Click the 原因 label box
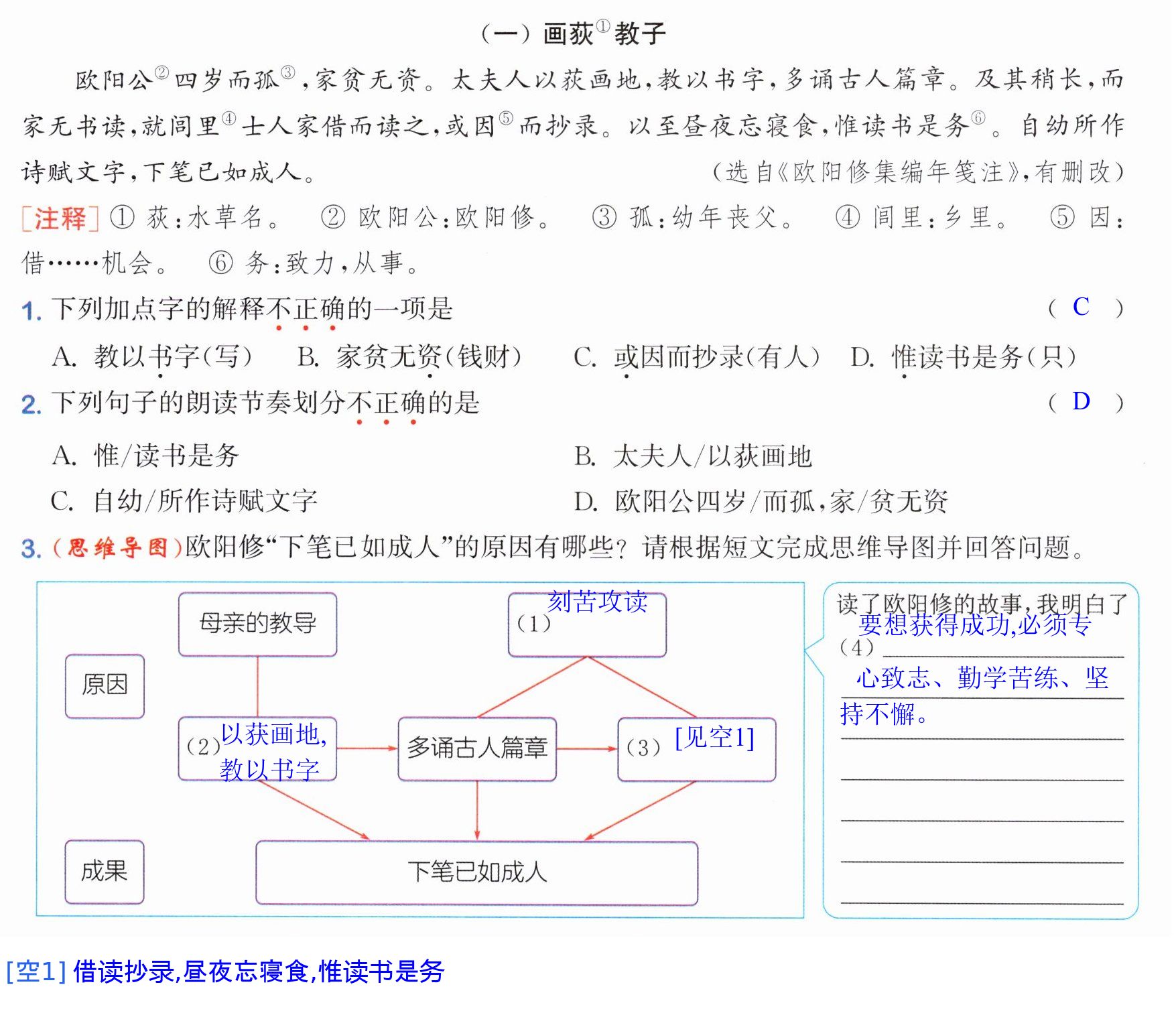Viewport: 1176px width, 1009px height. point(105,686)
